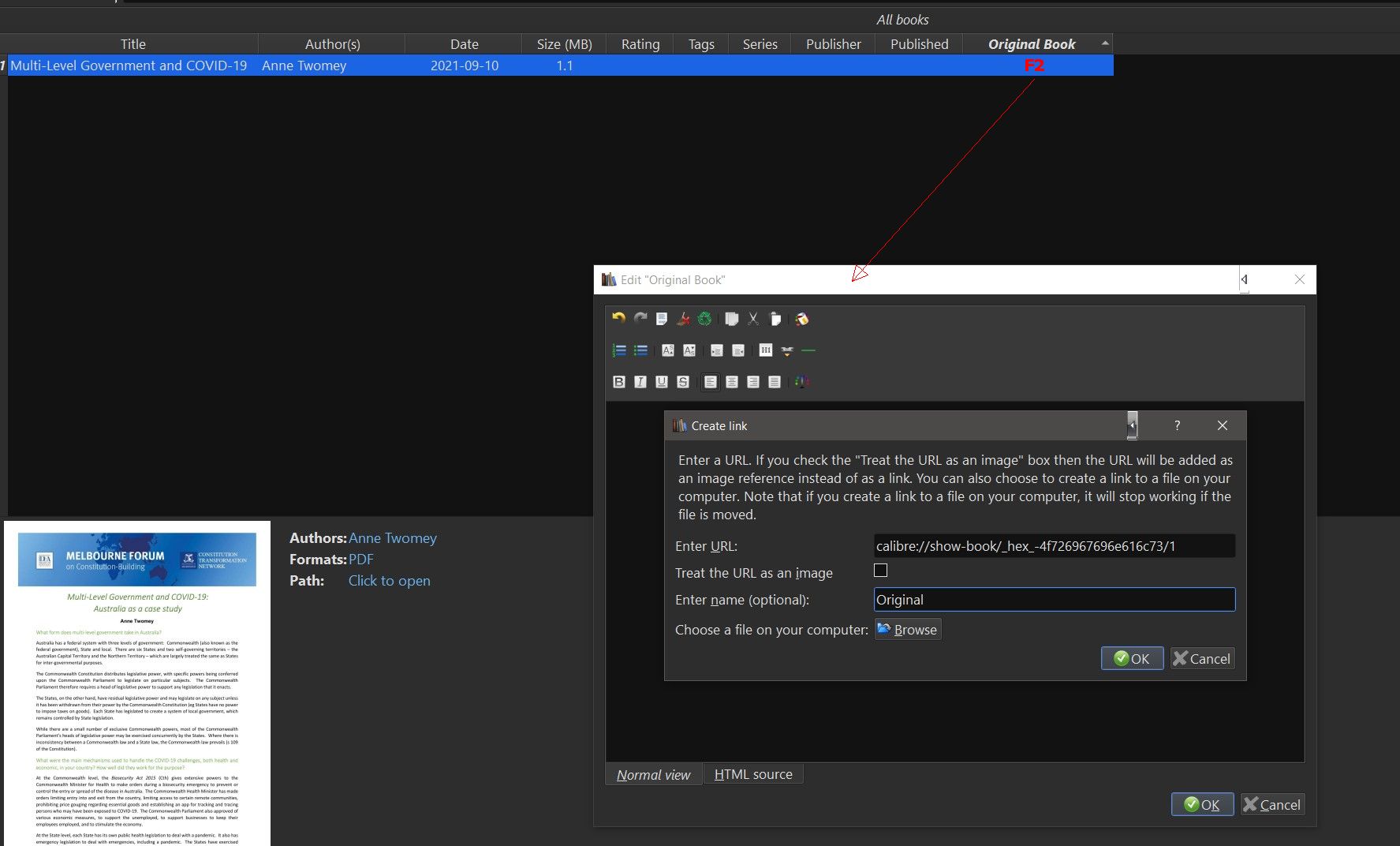This screenshot has height=846, width=1400.
Task: Toggle strikethrough formatting
Action: 683,382
